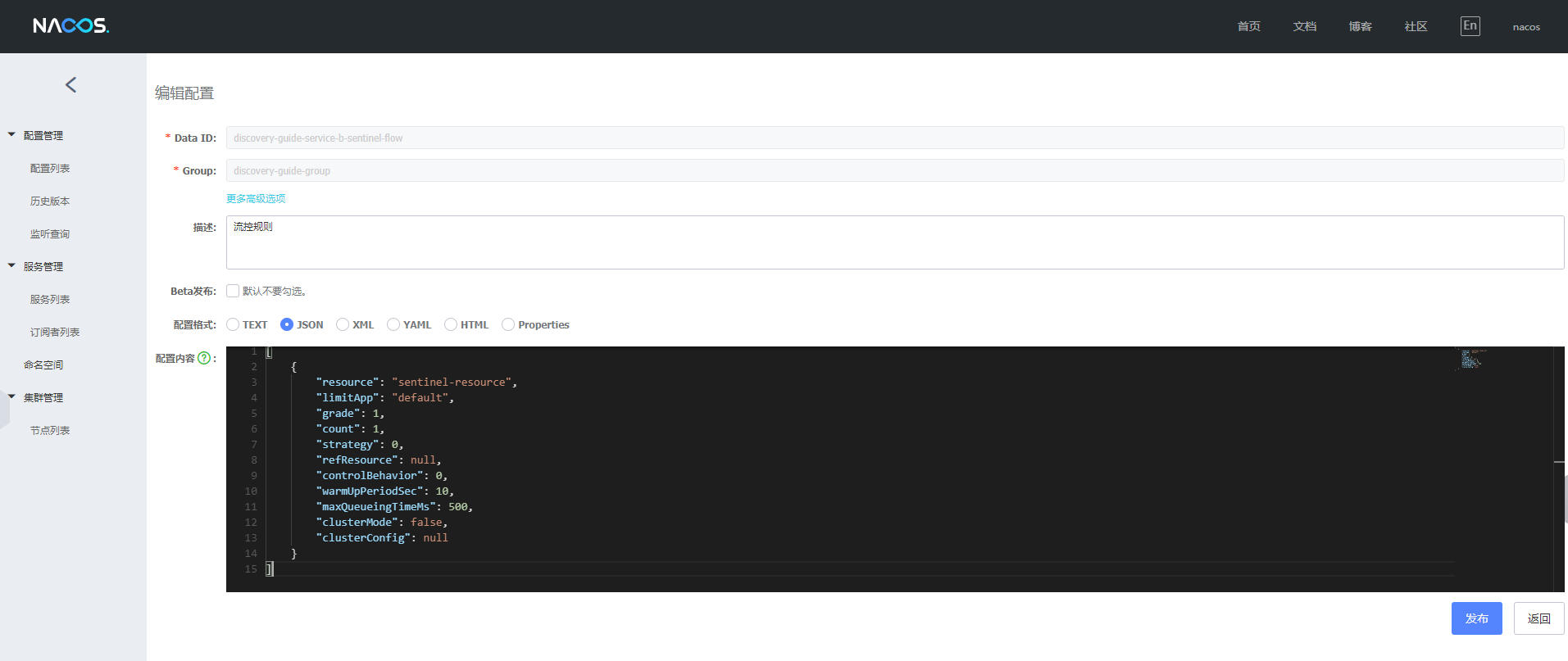The height and width of the screenshot is (661, 1568).
Task: Click the 编辑配置 page heading
Action: (x=184, y=93)
